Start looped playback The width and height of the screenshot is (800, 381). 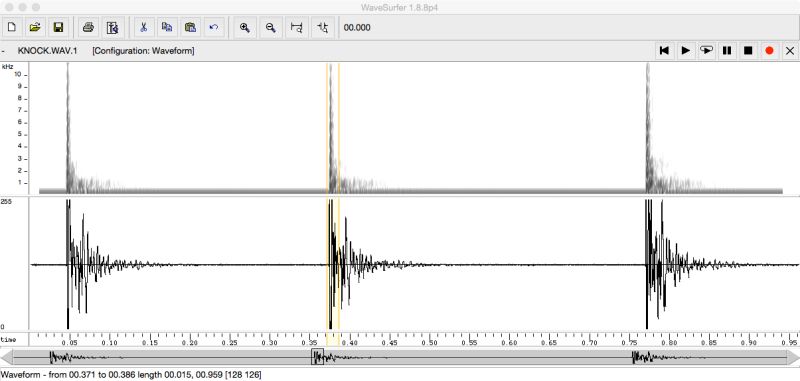tap(707, 50)
